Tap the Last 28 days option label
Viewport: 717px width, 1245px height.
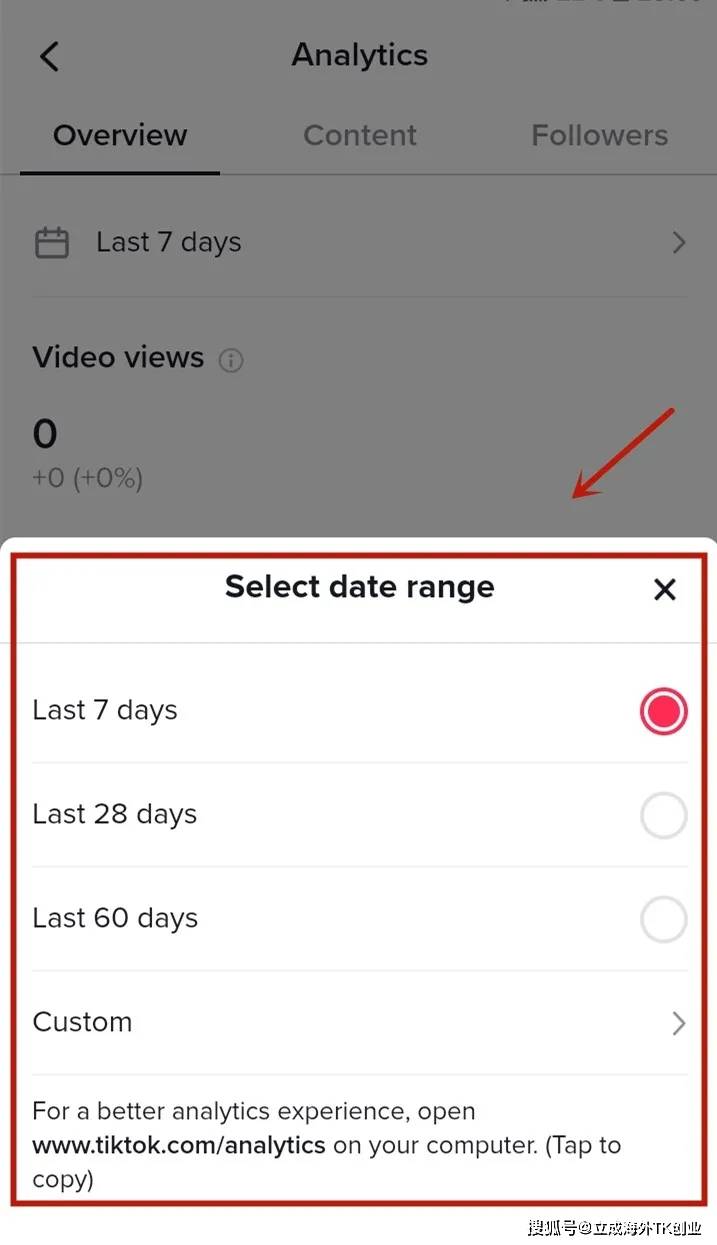pyautogui.click(x=115, y=815)
